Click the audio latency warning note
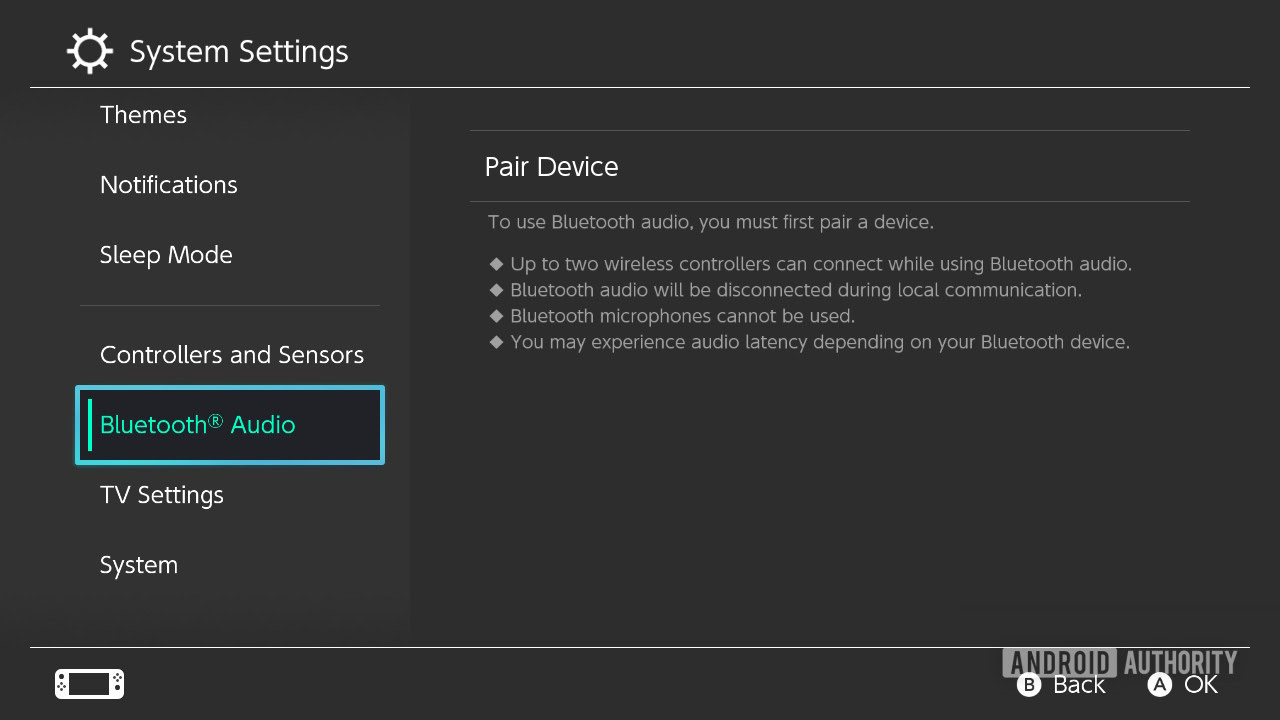Screen dimensions: 1280x720 [x=819, y=343]
